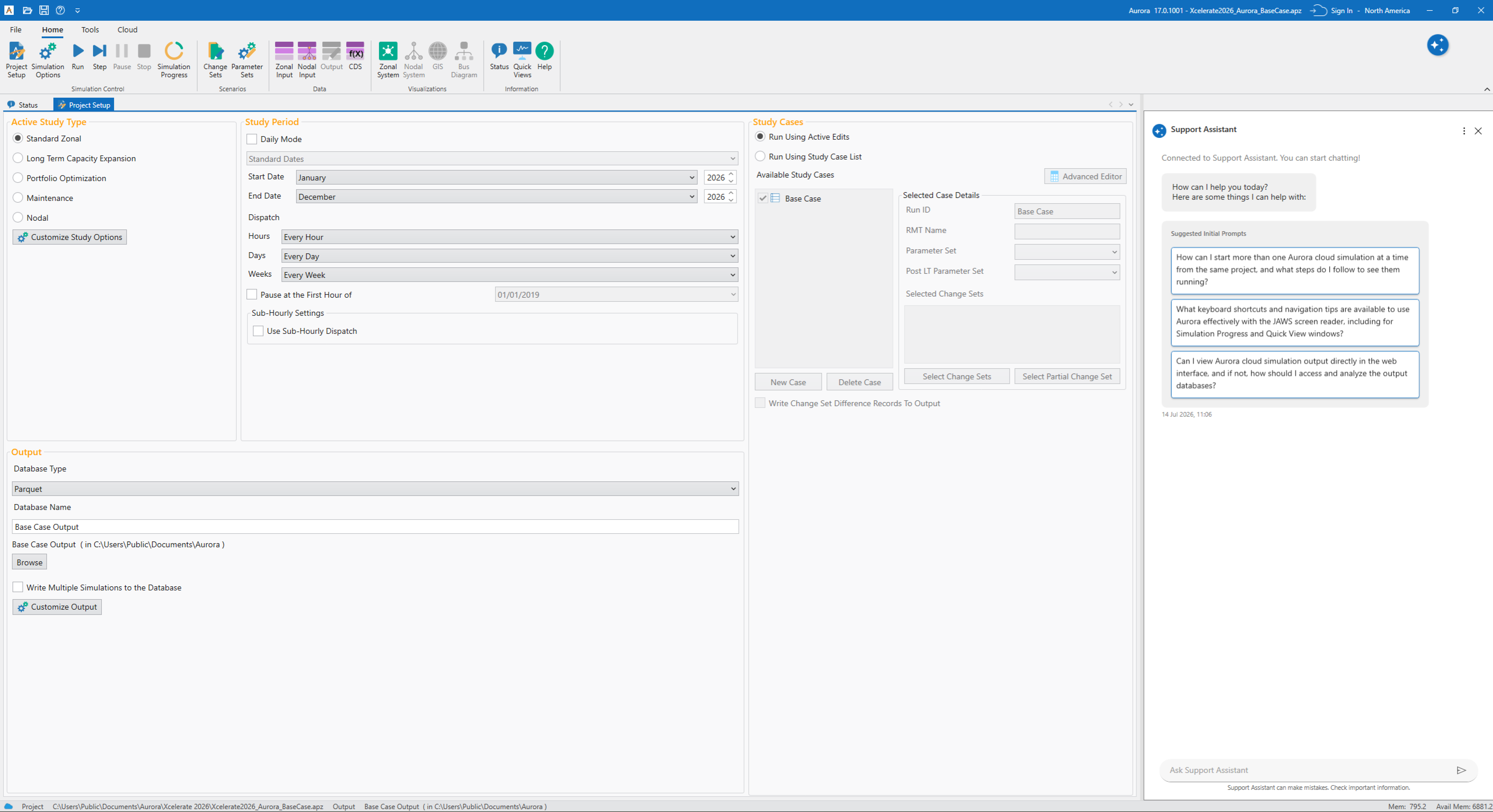
Task: Open Simulation Options
Action: tap(48, 60)
